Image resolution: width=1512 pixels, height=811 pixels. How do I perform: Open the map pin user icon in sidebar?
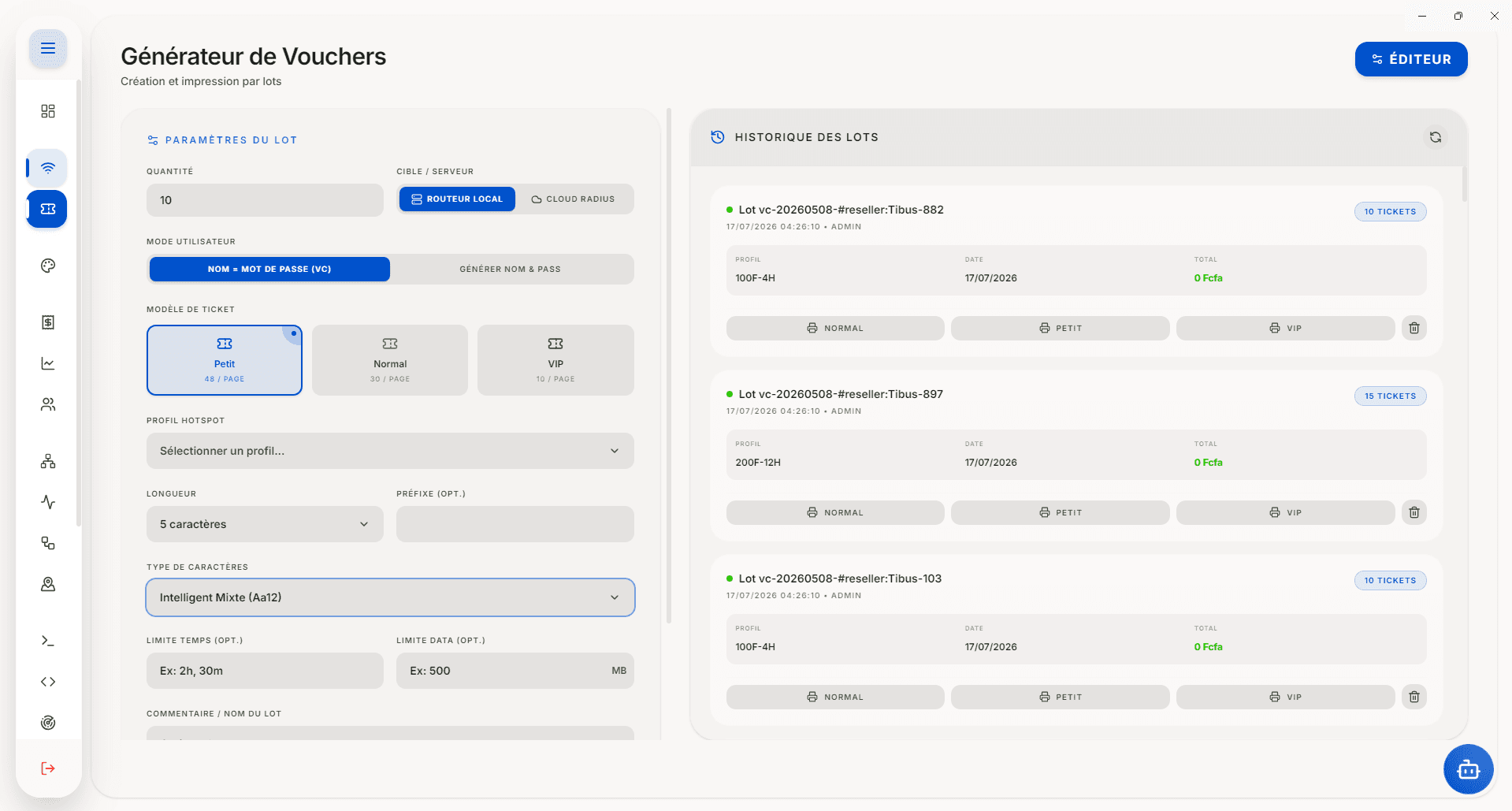pyautogui.click(x=48, y=584)
